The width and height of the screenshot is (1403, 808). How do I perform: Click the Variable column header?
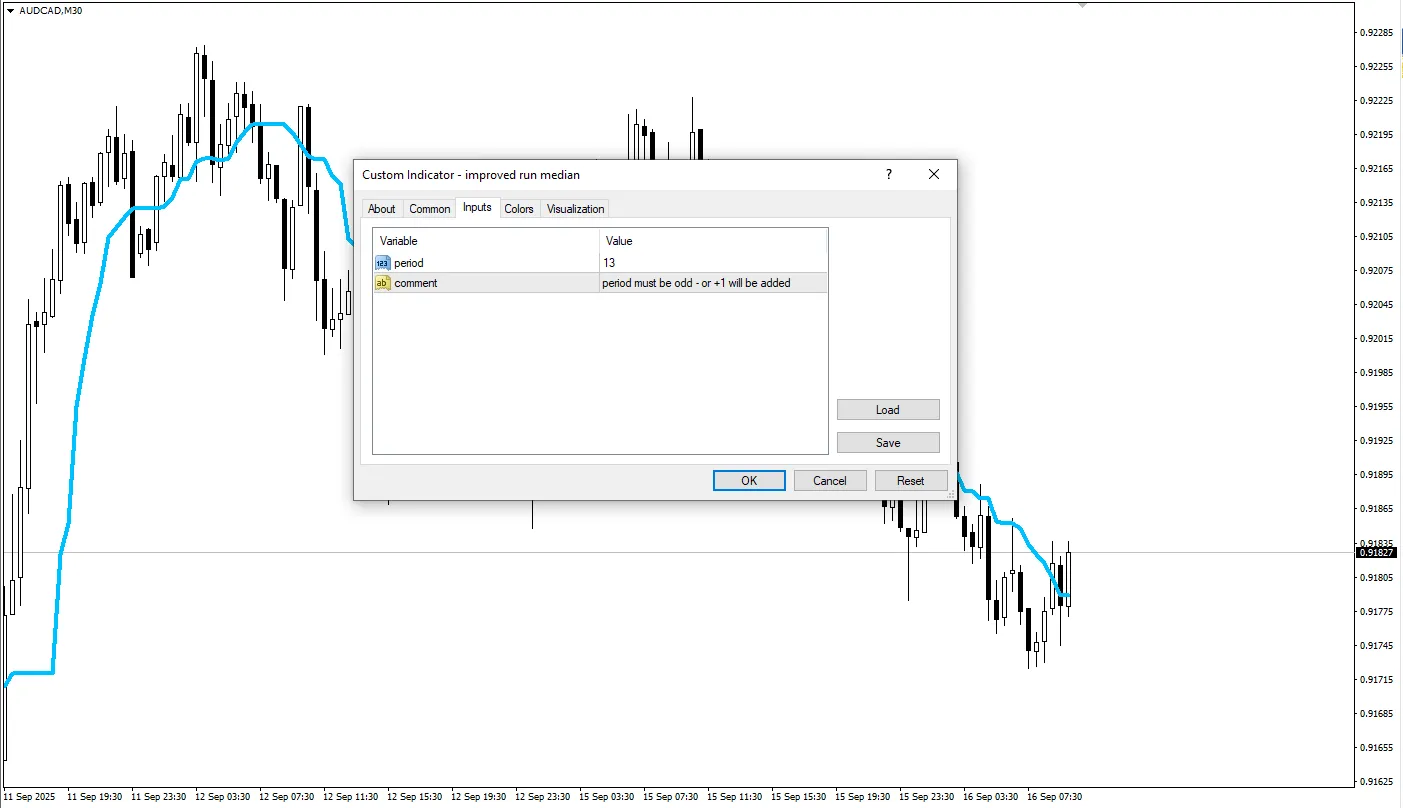tap(486, 241)
